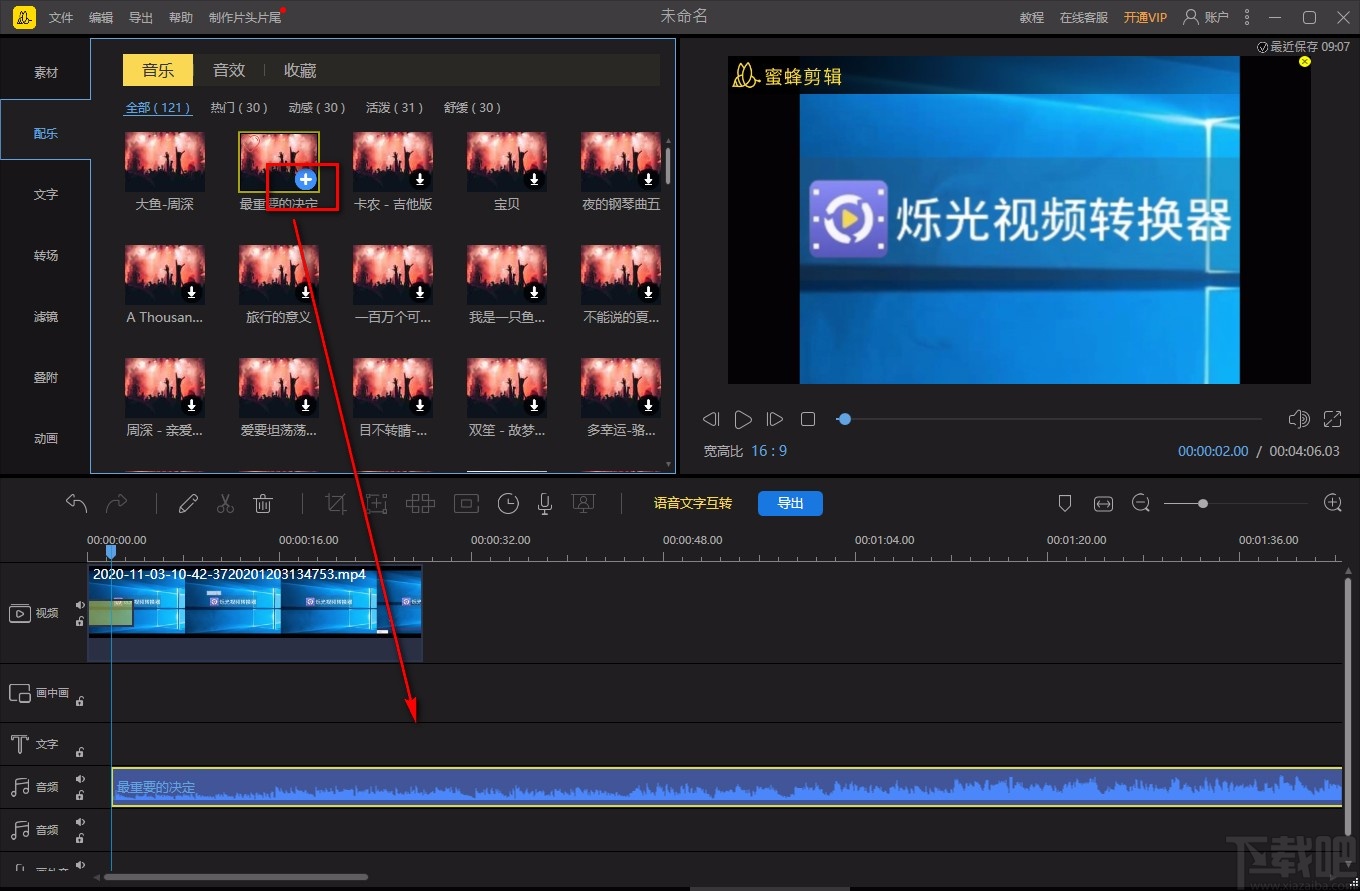Viewport: 1360px width, 891px height.
Task: Play the preview video
Action: [743, 419]
